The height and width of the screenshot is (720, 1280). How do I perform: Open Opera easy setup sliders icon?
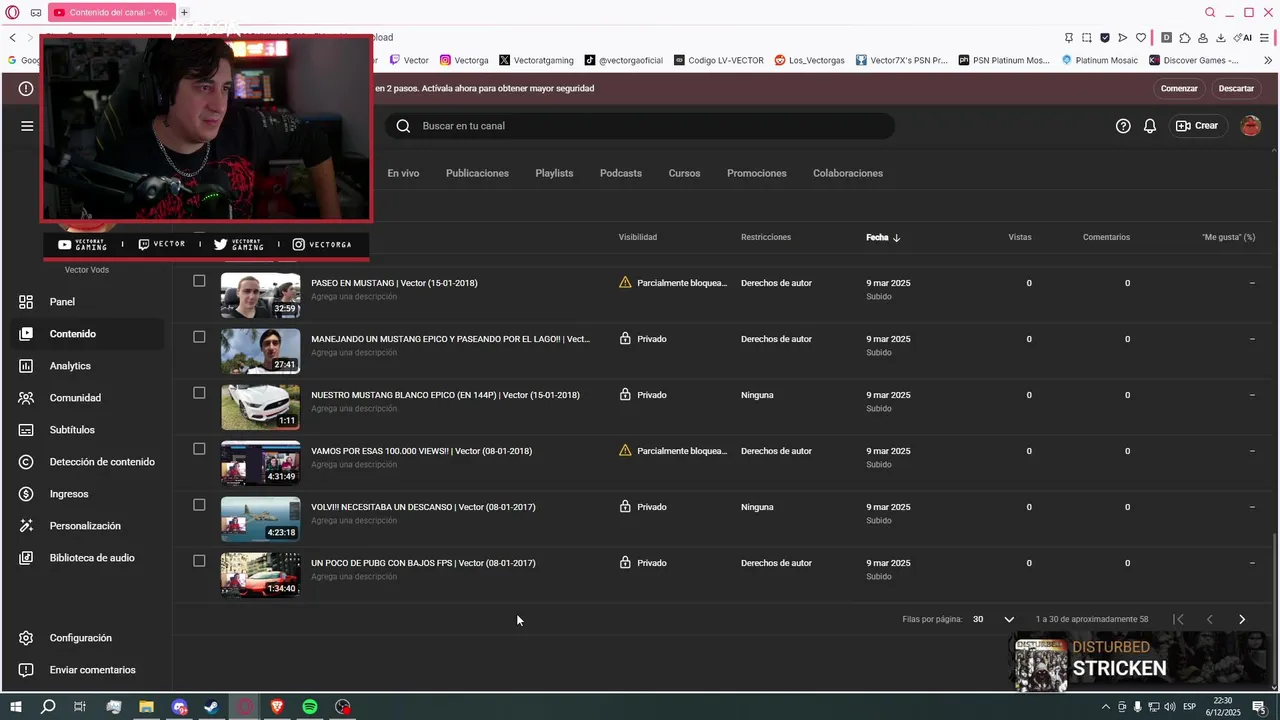[1266, 38]
